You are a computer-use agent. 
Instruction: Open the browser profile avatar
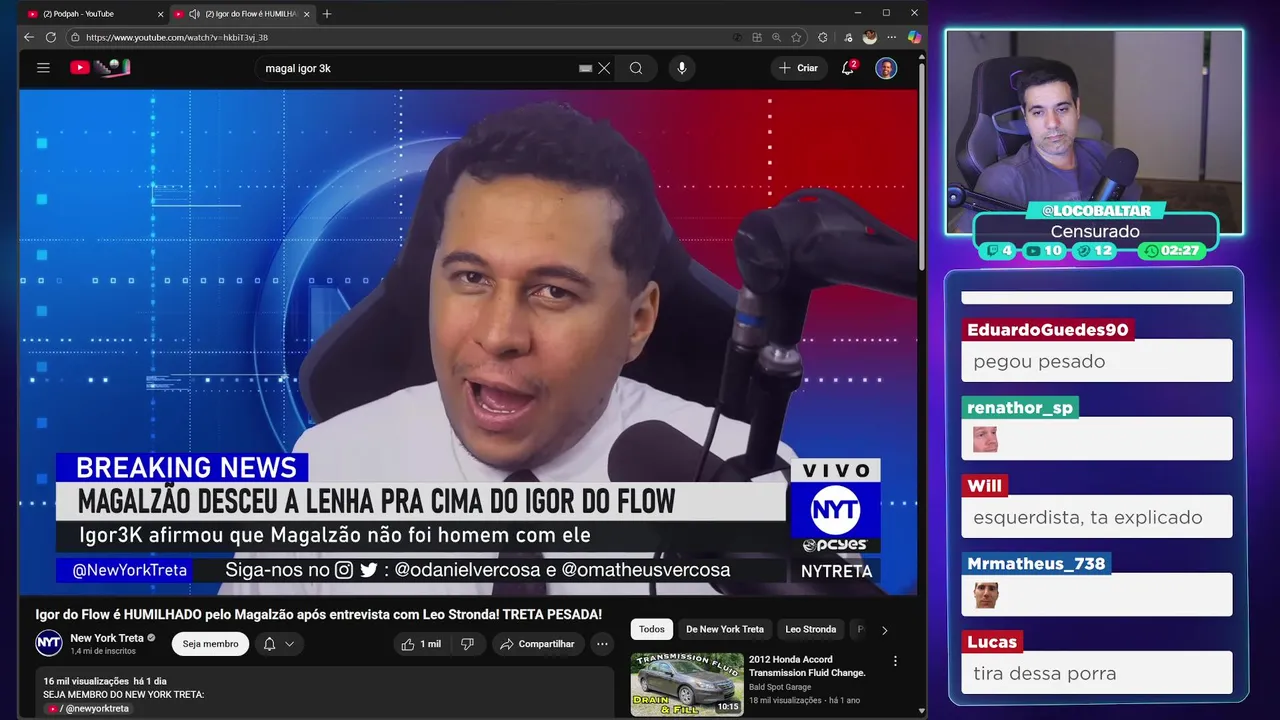870,37
